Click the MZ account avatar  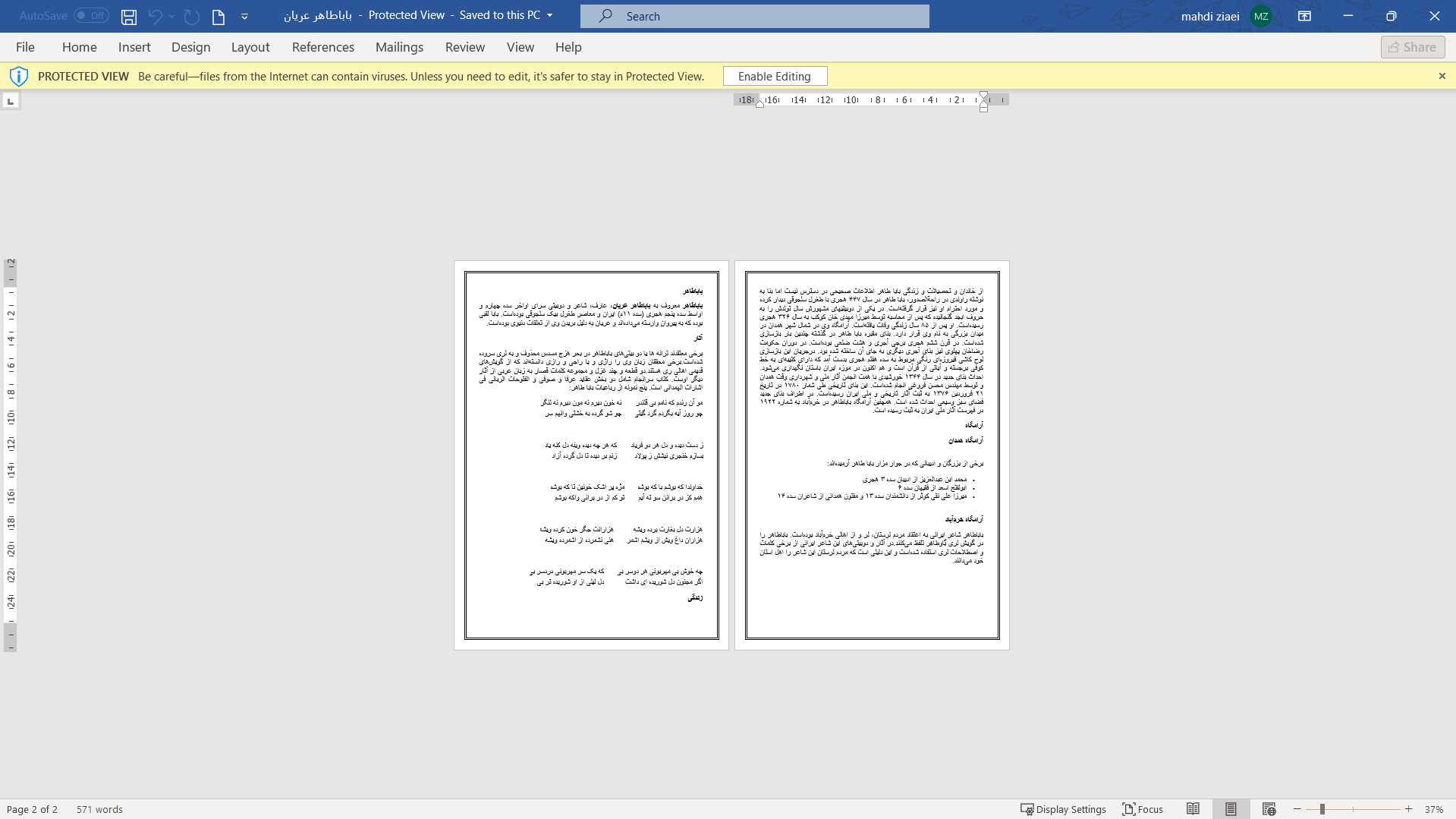[x=1261, y=16]
